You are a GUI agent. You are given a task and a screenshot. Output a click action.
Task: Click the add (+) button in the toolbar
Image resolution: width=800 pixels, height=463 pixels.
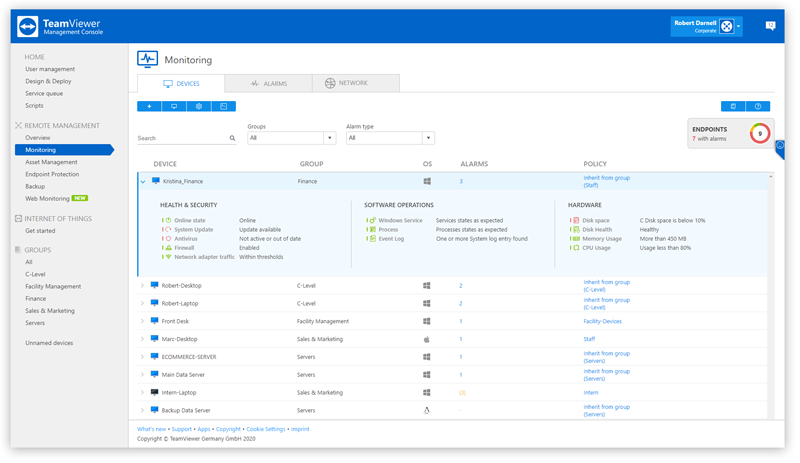(x=149, y=106)
